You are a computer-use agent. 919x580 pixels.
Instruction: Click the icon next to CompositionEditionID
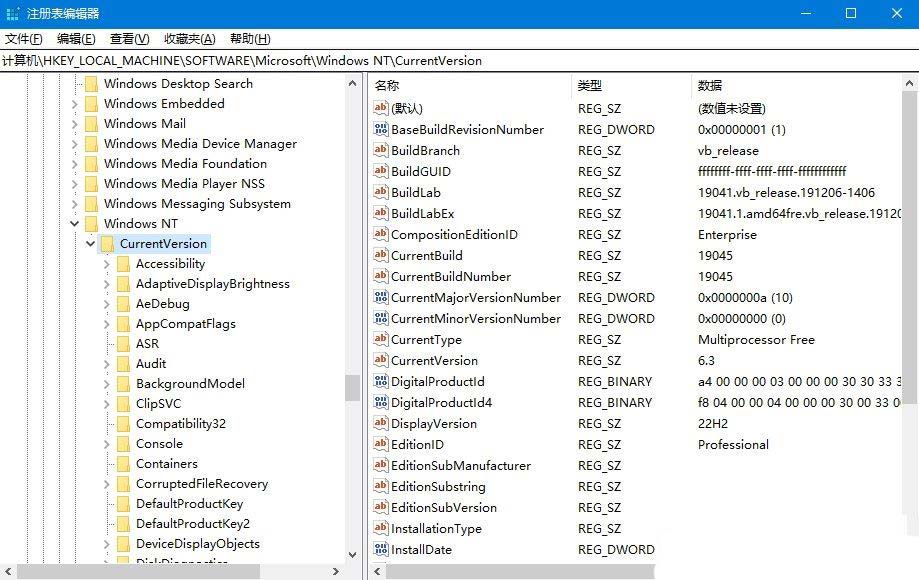pos(380,234)
